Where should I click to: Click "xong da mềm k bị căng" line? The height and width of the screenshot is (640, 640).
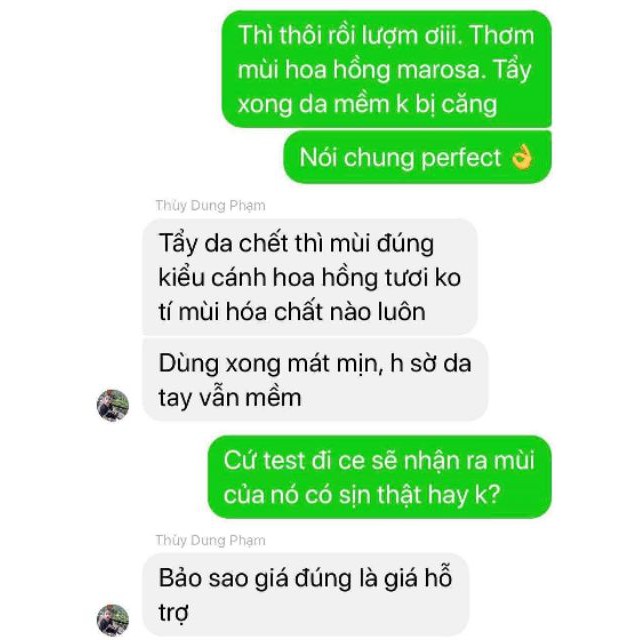[367, 104]
